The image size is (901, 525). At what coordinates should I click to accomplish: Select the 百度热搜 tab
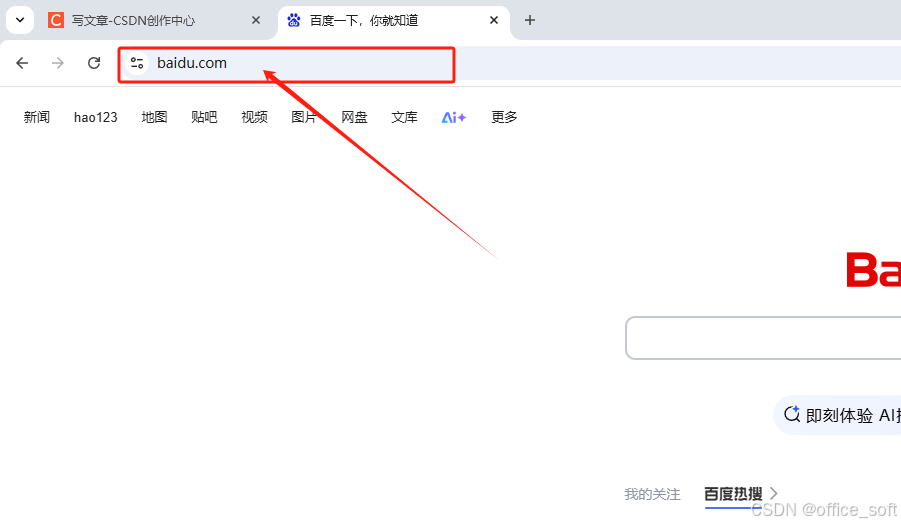point(733,494)
